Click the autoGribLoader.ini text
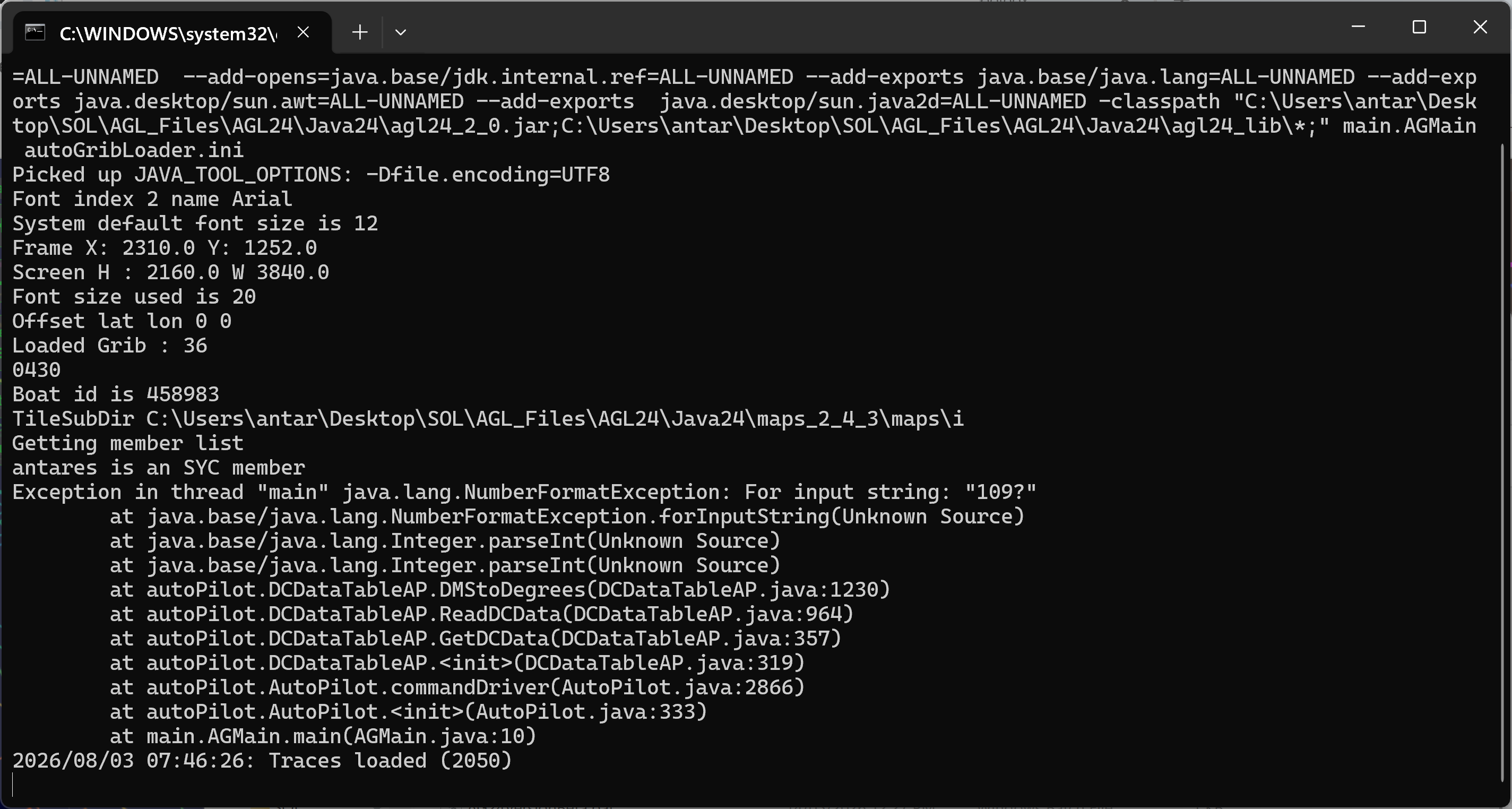The width and height of the screenshot is (1512, 809). click(134, 150)
